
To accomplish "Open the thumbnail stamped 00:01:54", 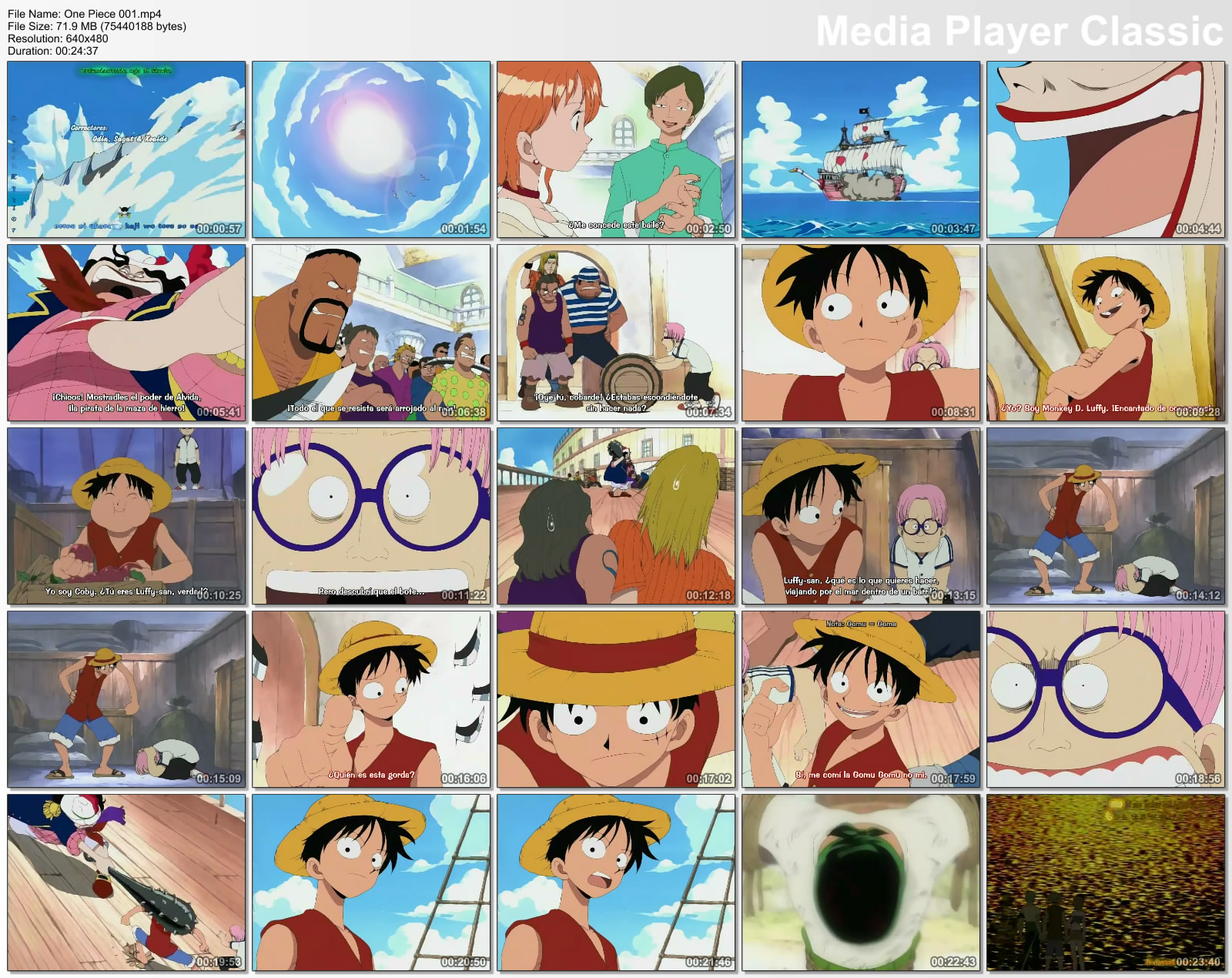I will pyautogui.click(x=371, y=149).
